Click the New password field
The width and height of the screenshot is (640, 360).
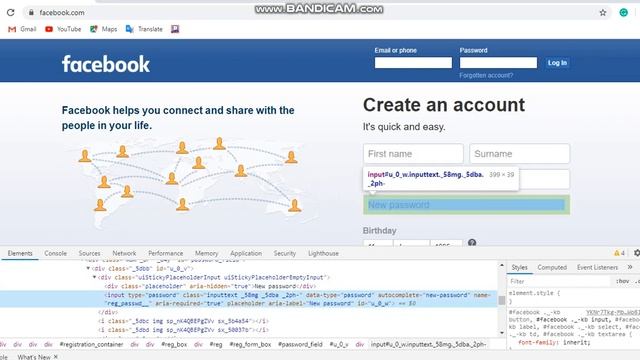coord(466,205)
